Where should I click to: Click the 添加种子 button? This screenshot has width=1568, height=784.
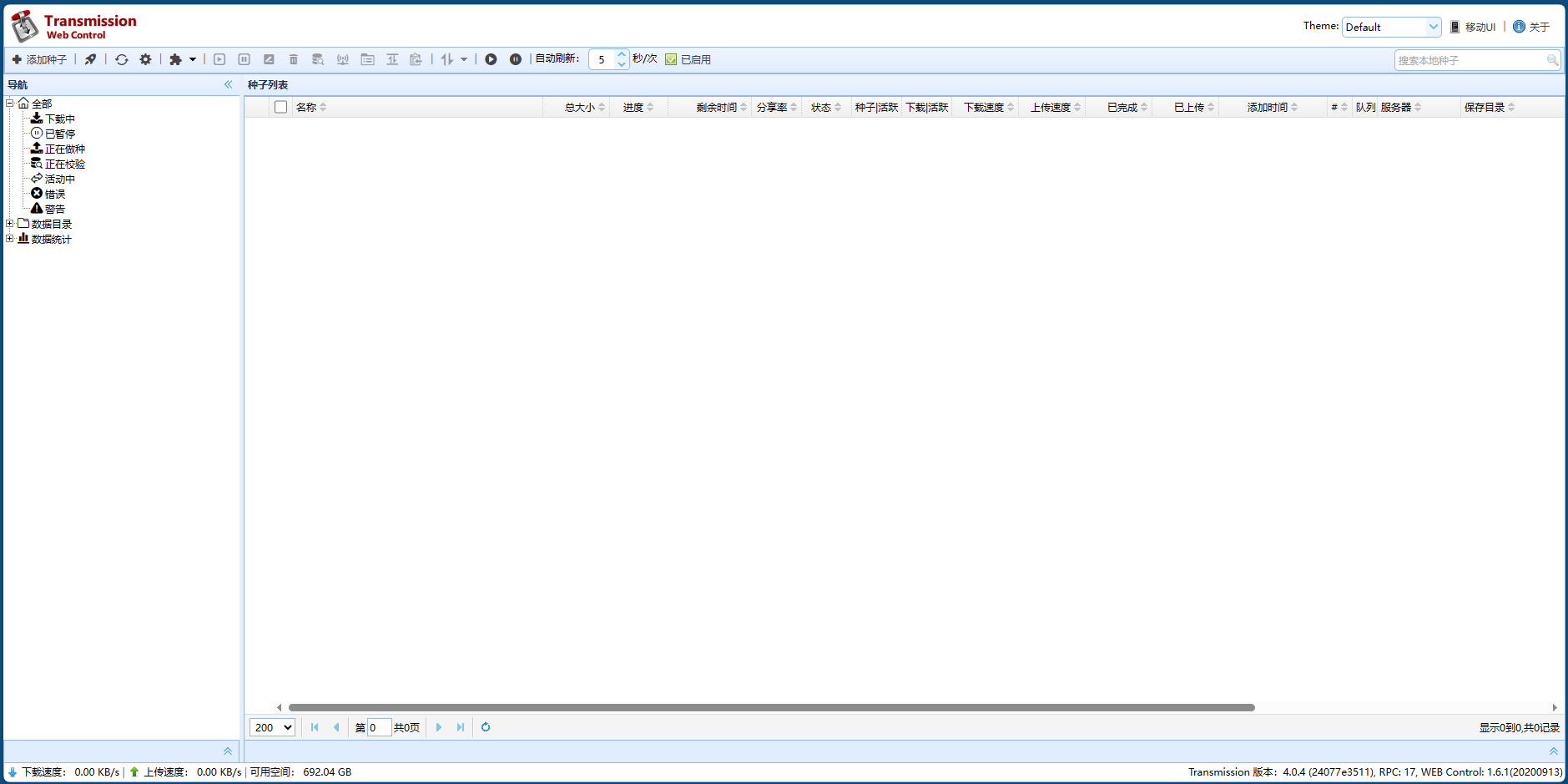(x=39, y=59)
